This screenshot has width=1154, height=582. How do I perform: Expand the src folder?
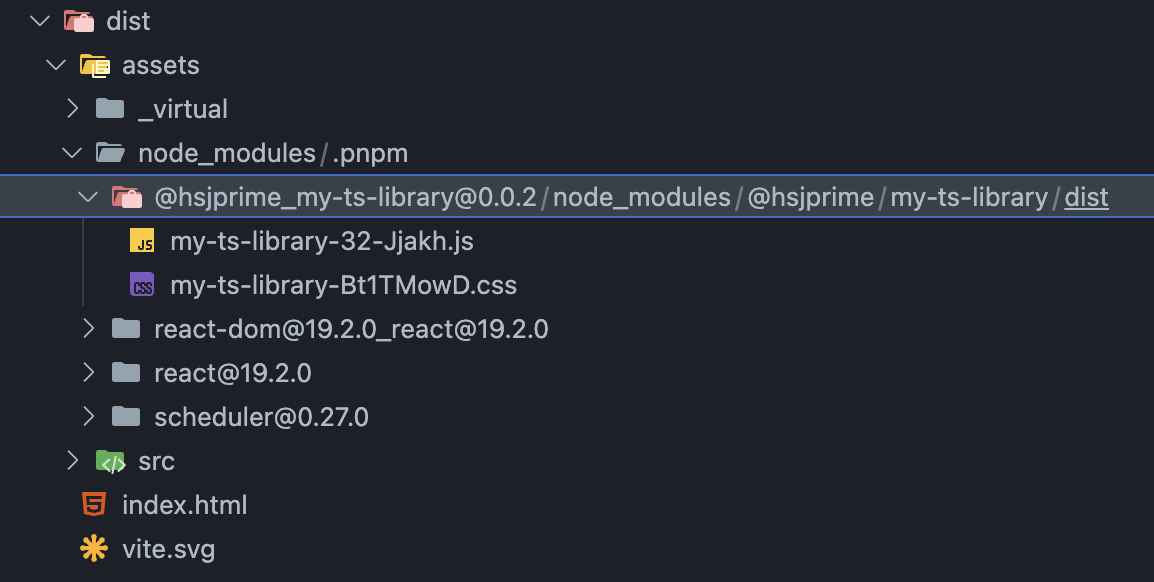pos(71,461)
